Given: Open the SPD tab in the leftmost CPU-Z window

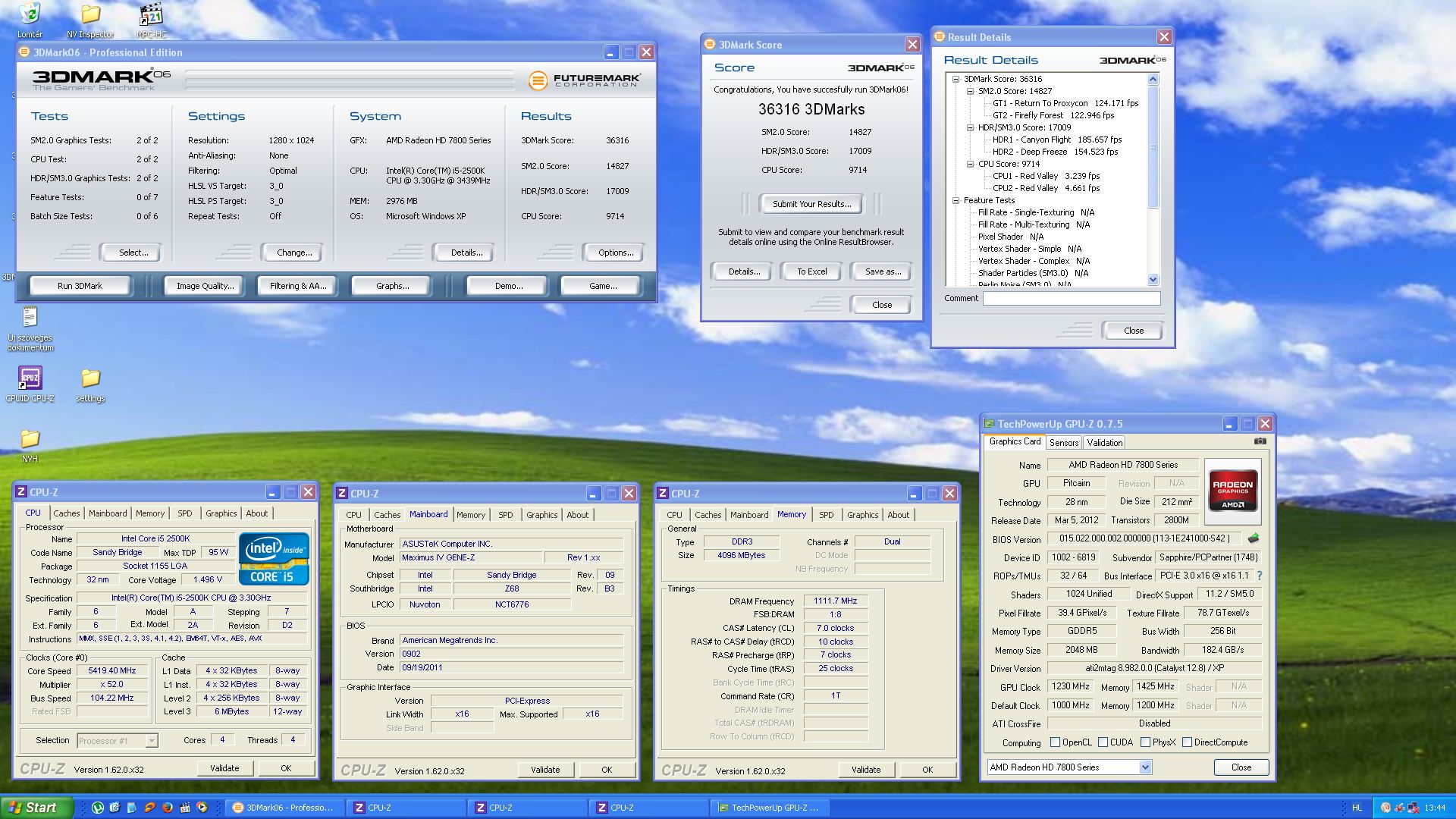Looking at the screenshot, I should coord(184,513).
